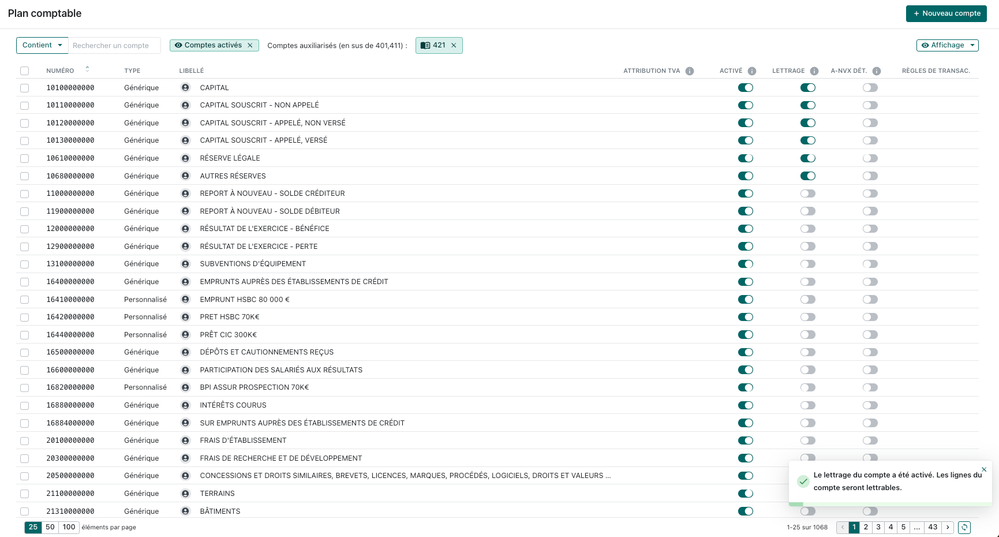
Task: Disable Activé toggle for CAPITAL account
Action: pos(745,88)
